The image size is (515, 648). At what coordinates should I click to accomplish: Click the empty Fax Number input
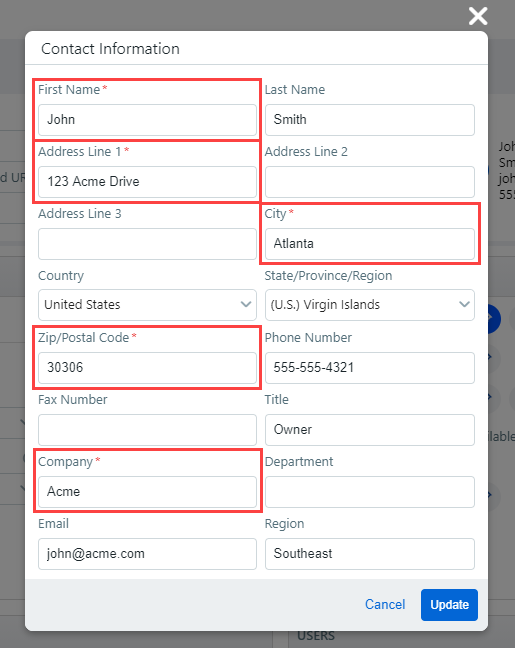click(147, 430)
